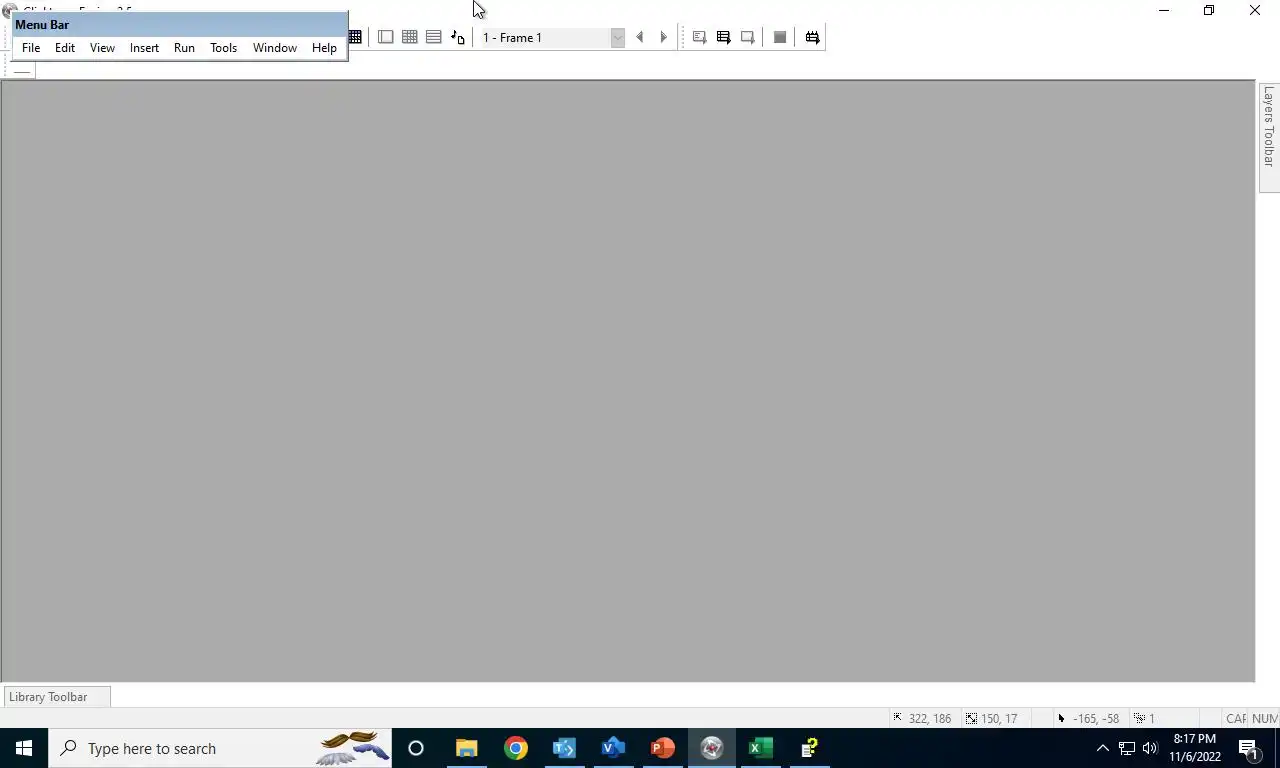
Task: Go to the previous frame arrow
Action: click(x=640, y=37)
